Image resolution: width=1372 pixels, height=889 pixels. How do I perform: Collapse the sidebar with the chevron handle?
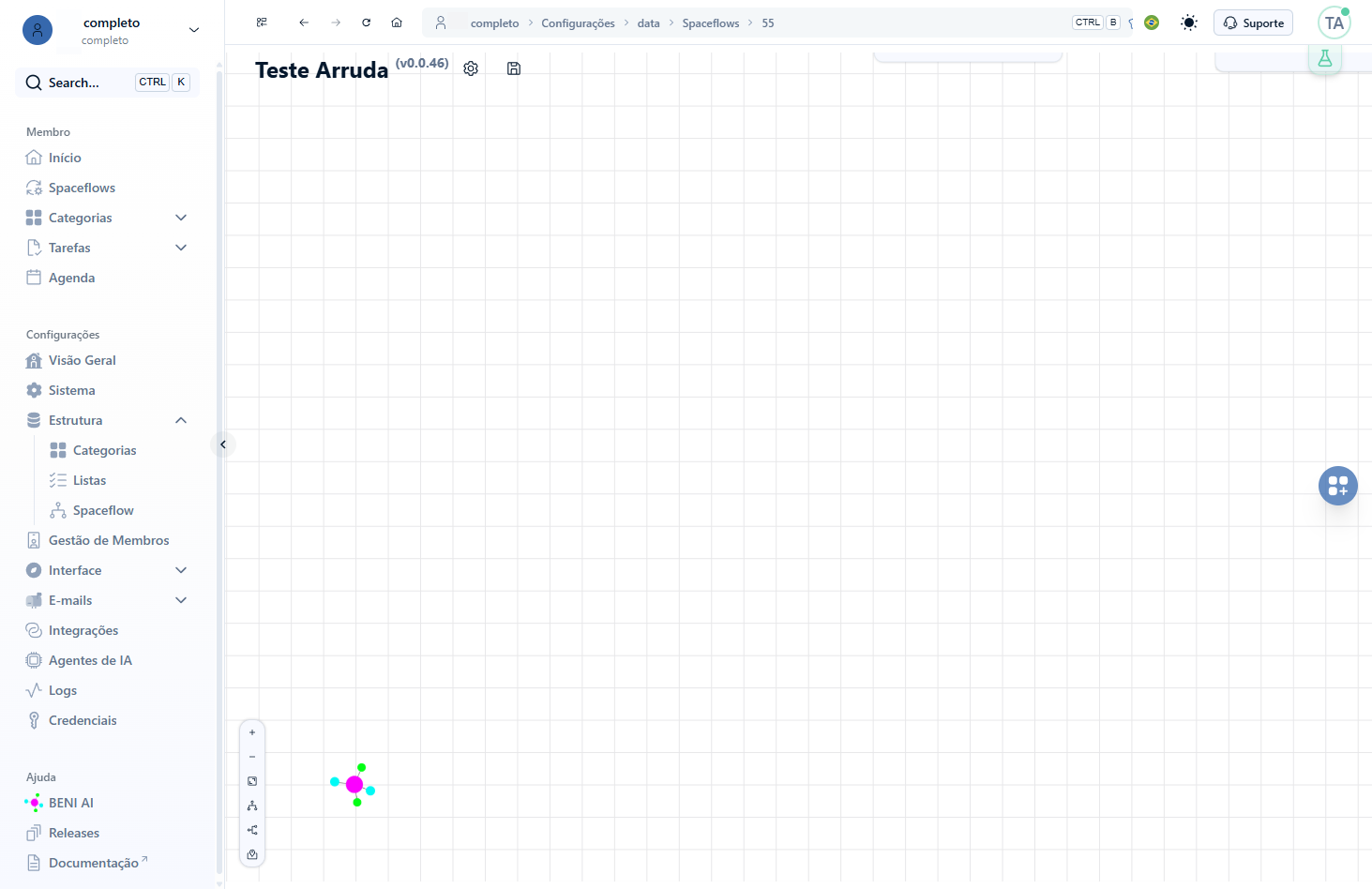coord(223,444)
